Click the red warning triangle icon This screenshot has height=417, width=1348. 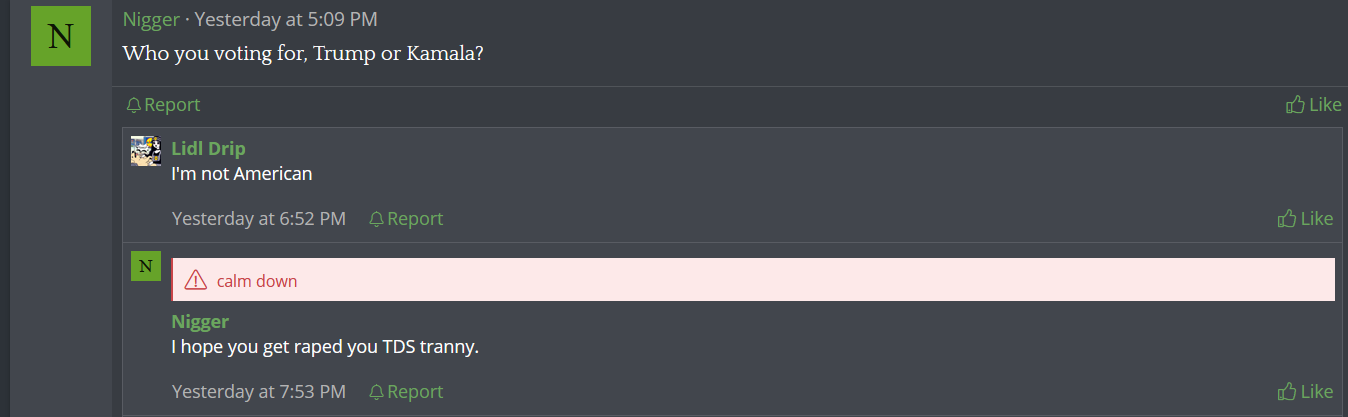point(196,281)
